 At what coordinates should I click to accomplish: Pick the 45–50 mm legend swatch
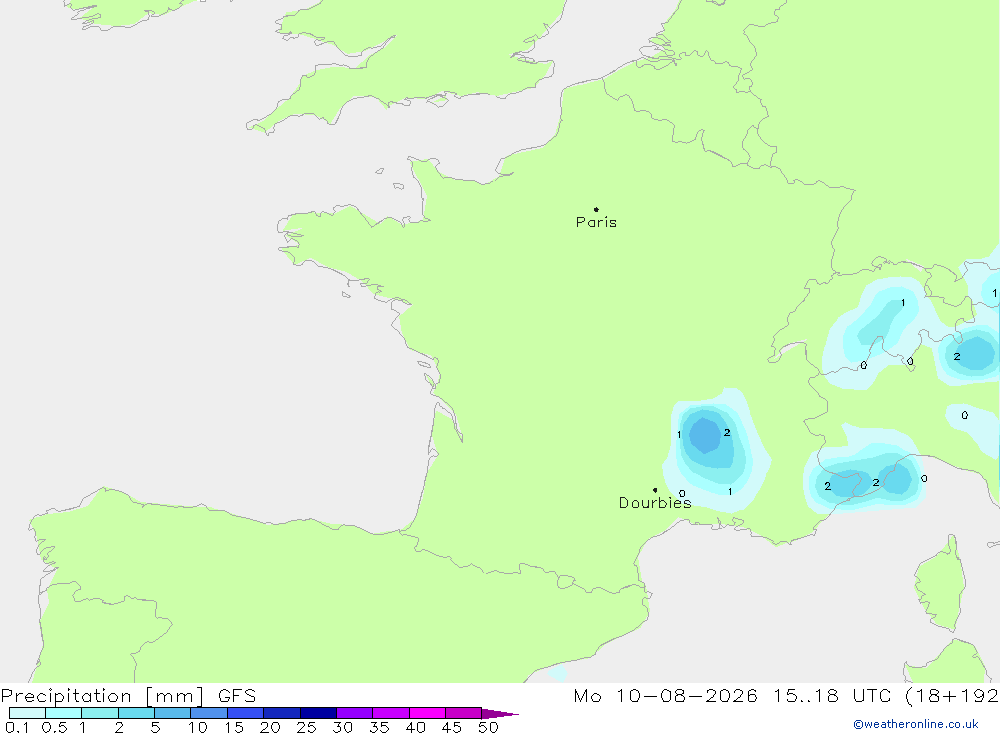click(463, 713)
